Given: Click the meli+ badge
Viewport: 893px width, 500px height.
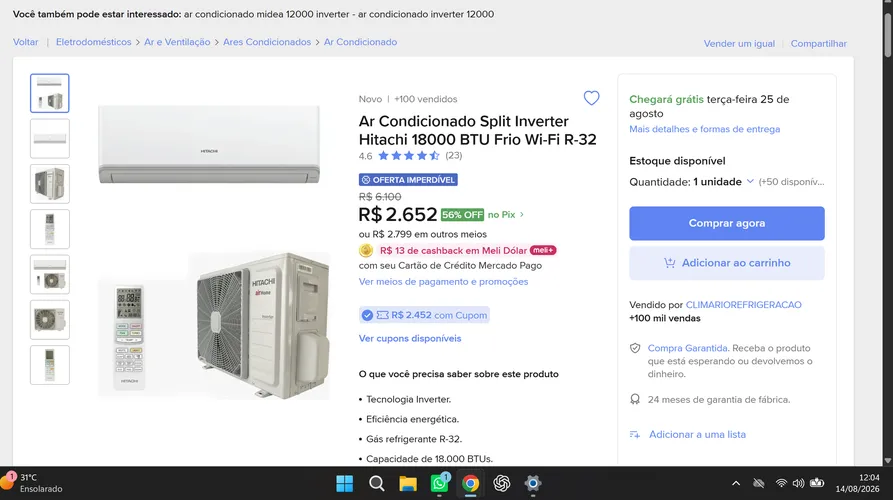Looking at the screenshot, I should (x=543, y=250).
